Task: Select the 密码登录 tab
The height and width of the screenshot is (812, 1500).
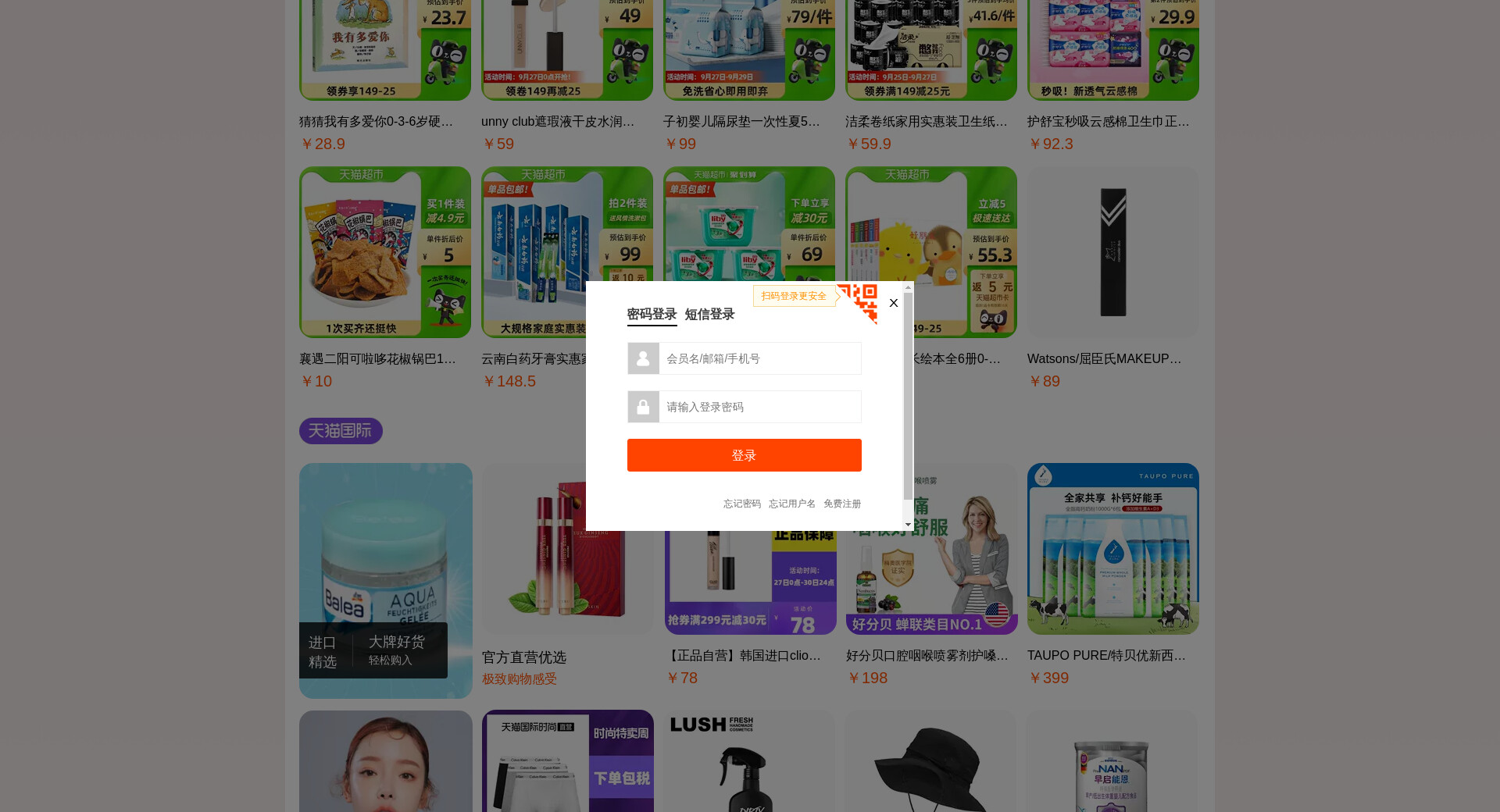Action: click(x=652, y=314)
